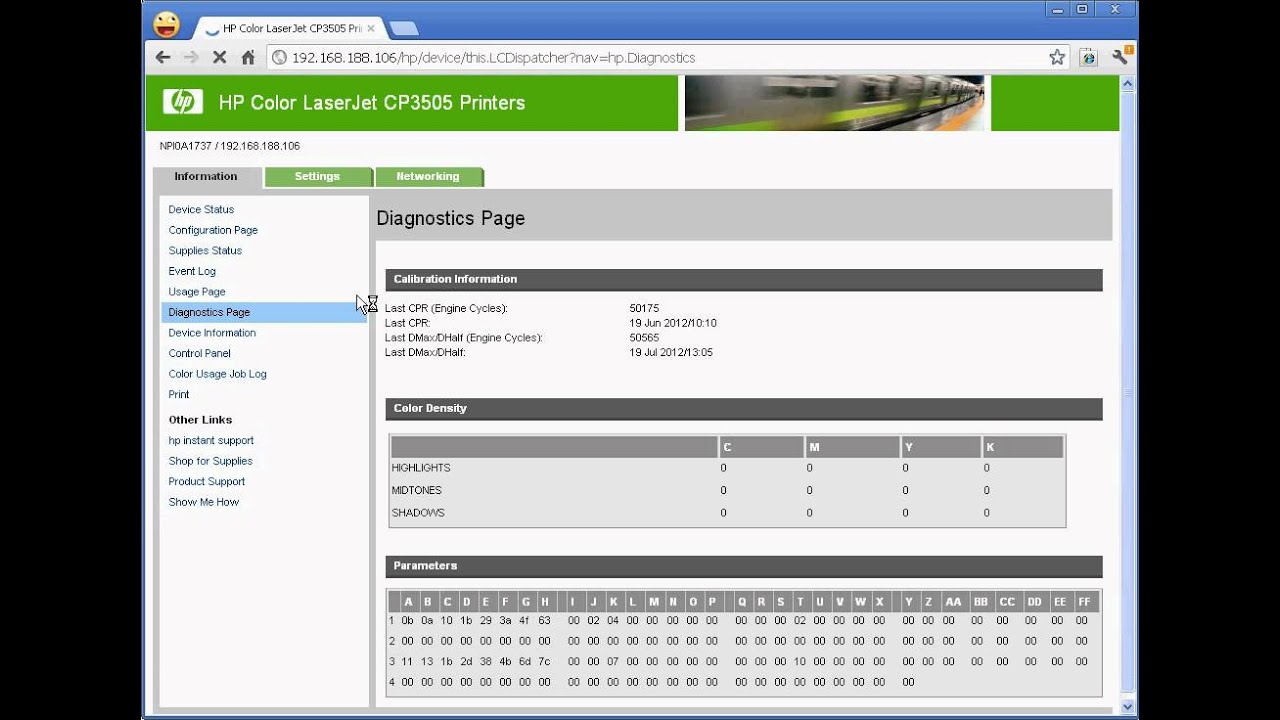Open the Print link in sidebar
This screenshot has width=1280, height=720.
(179, 394)
